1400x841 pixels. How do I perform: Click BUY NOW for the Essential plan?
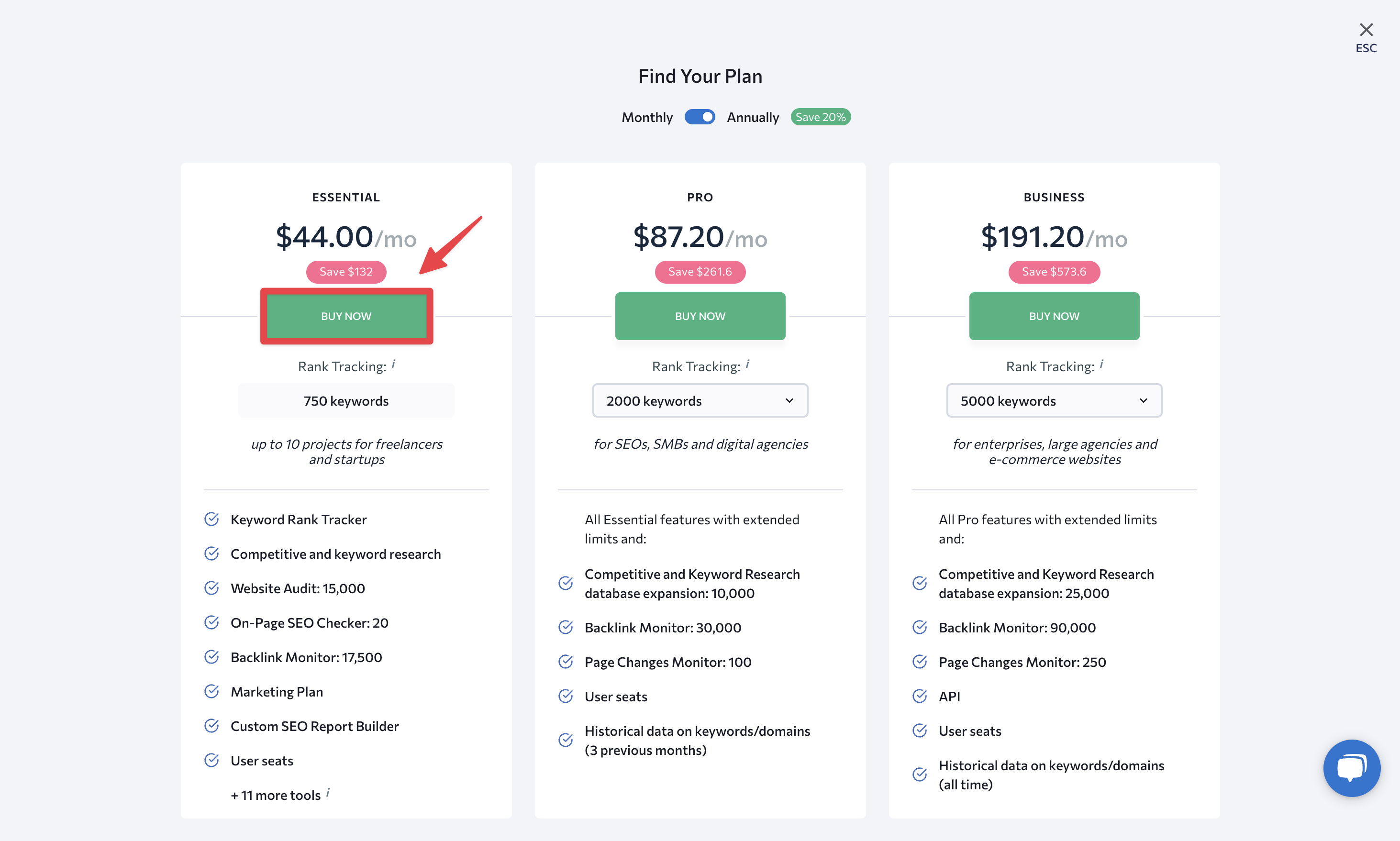(346, 316)
